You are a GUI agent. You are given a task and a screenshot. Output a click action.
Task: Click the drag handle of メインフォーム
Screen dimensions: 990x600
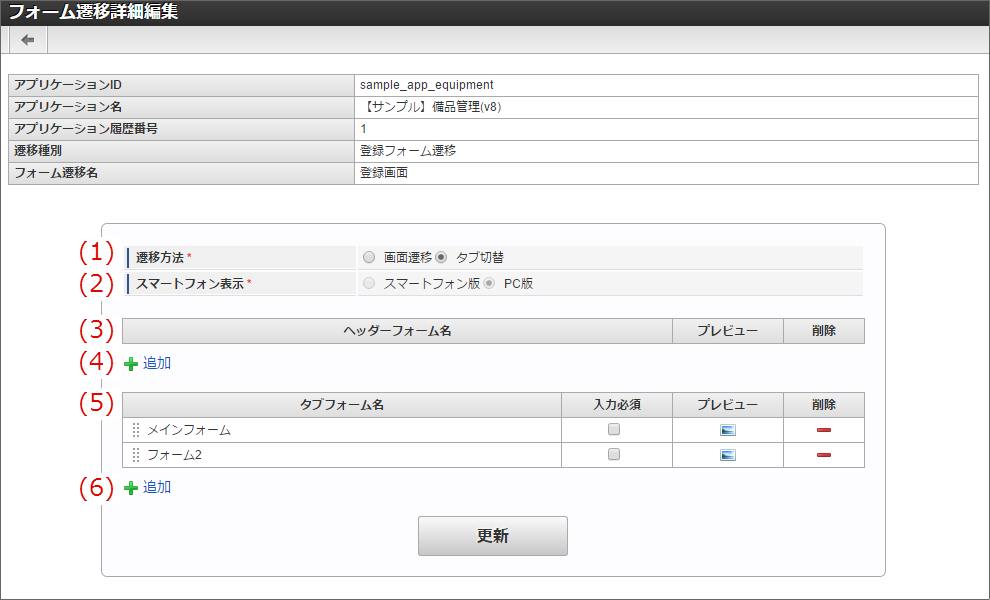click(137, 430)
